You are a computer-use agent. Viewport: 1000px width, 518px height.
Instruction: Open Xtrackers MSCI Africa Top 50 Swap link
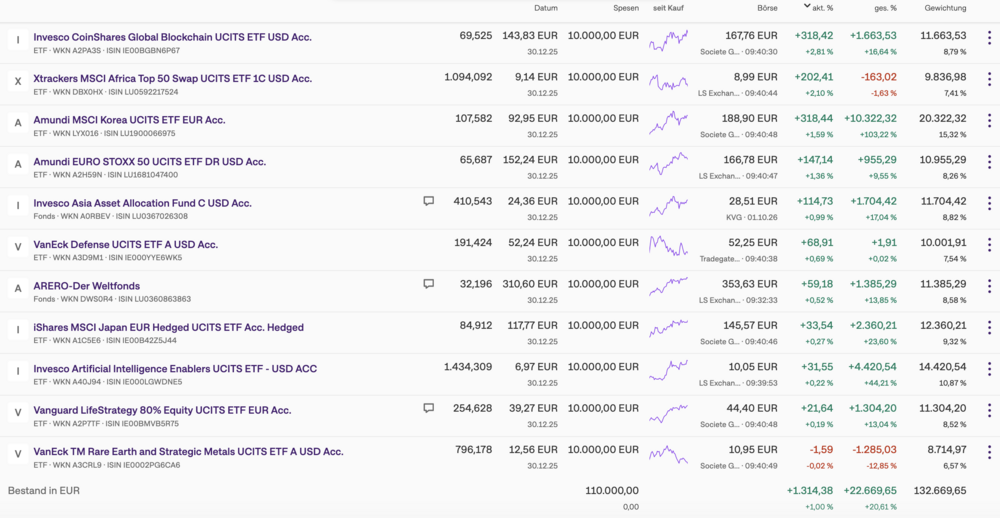[172, 78]
